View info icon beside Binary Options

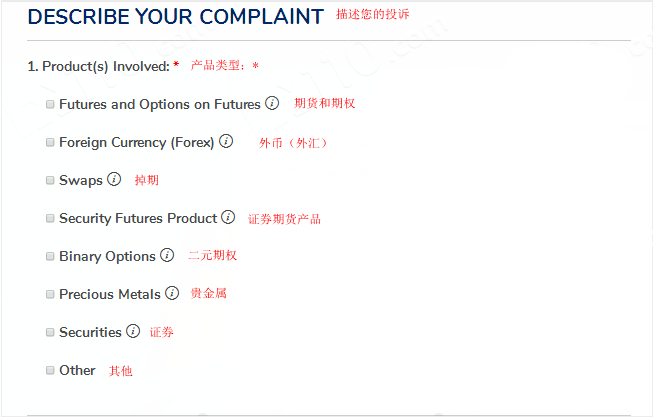[167, 255]
